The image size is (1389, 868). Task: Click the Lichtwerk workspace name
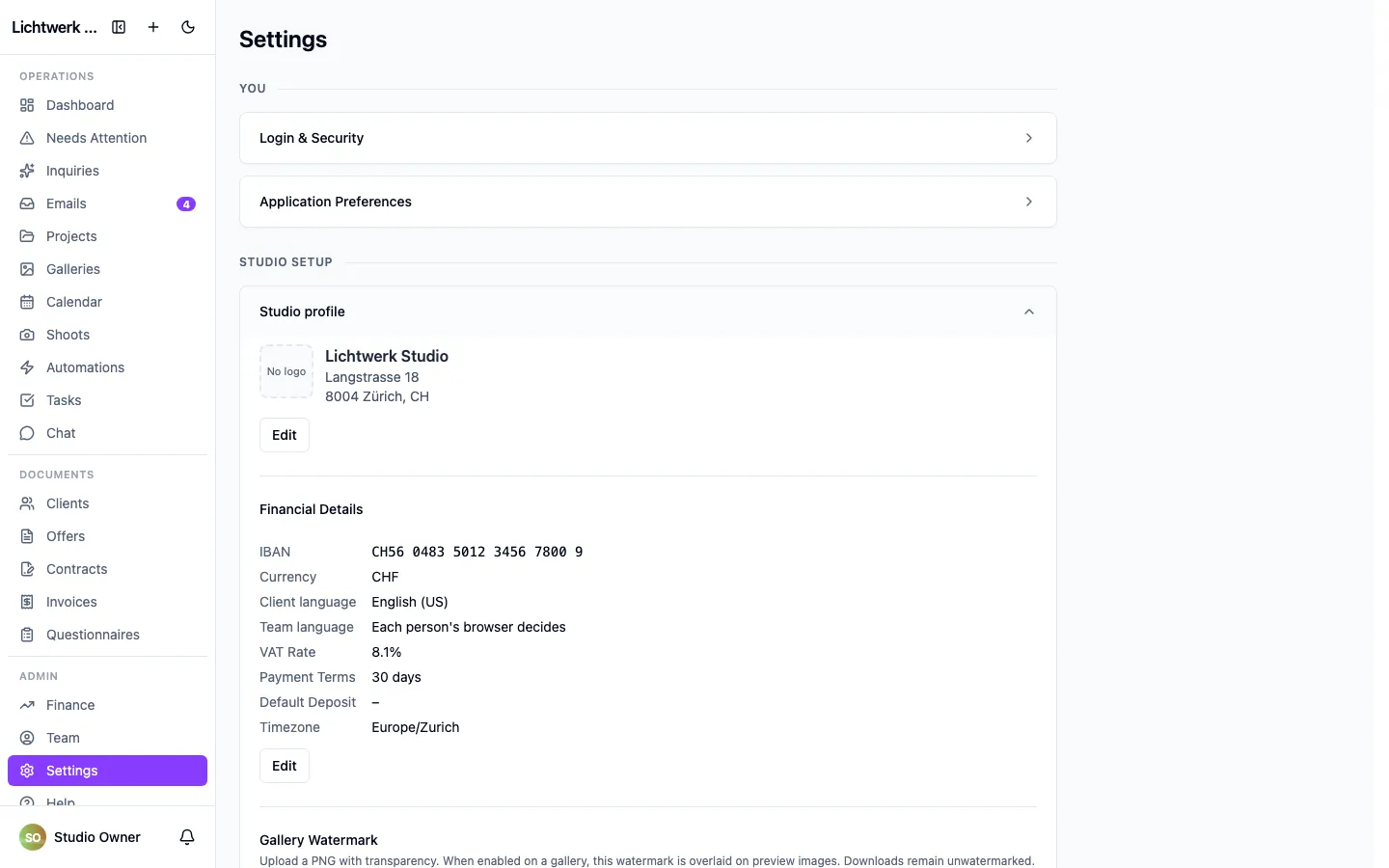pyautogui.click(x=54, y=27)
